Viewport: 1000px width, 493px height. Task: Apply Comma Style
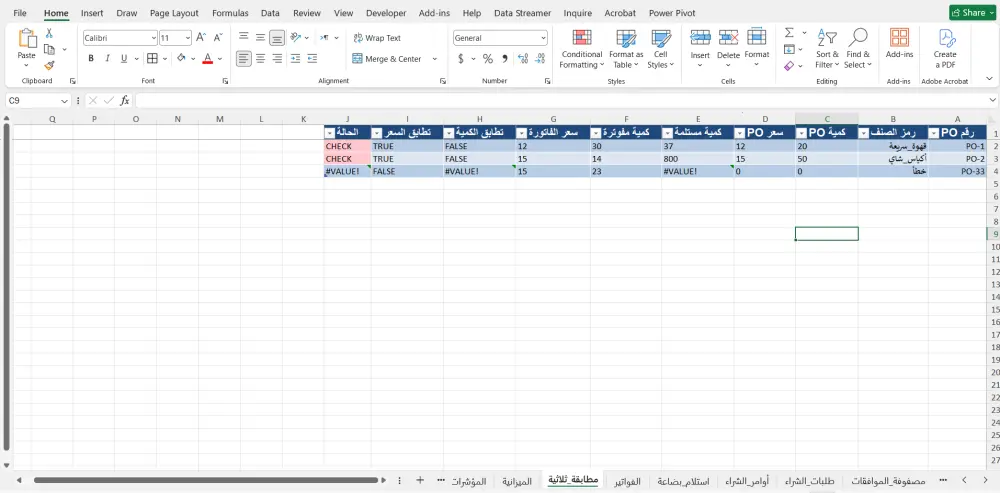coord(504,59)
